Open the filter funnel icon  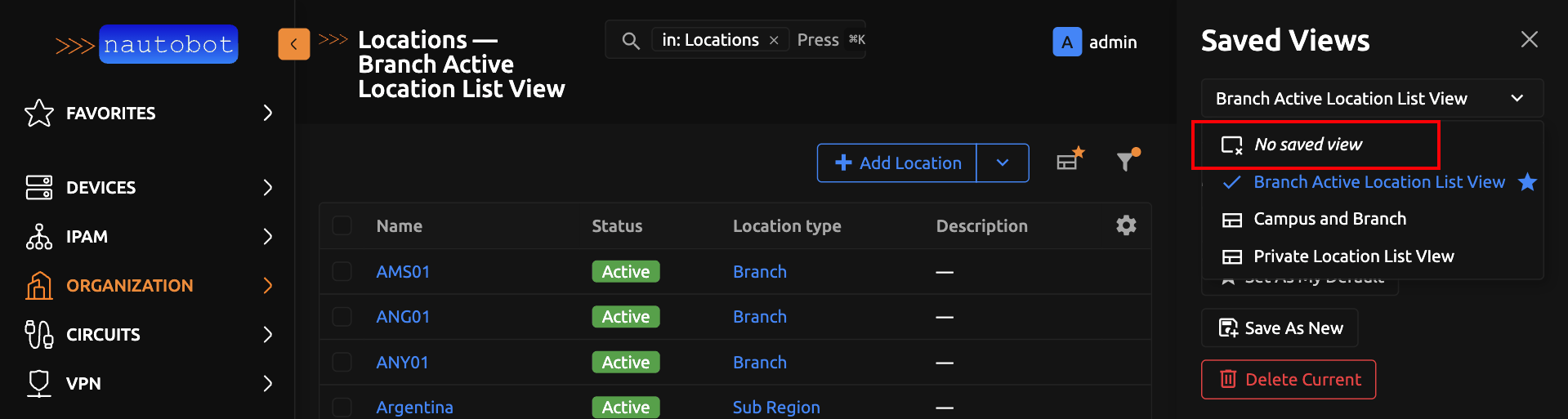(1127, 161)
